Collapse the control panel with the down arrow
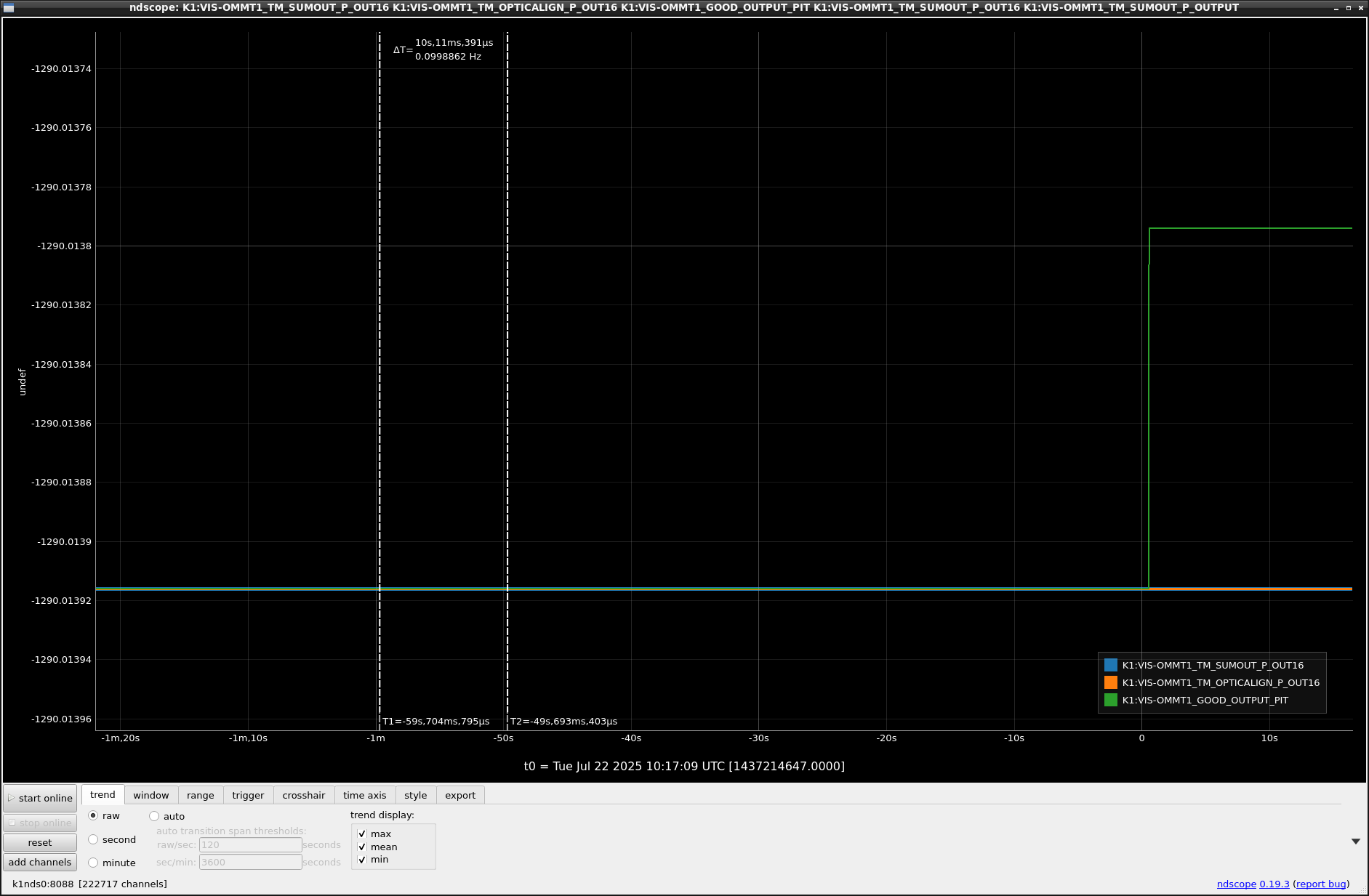The width and height of the screenshot is (1369, 896). click(1355, 841)
